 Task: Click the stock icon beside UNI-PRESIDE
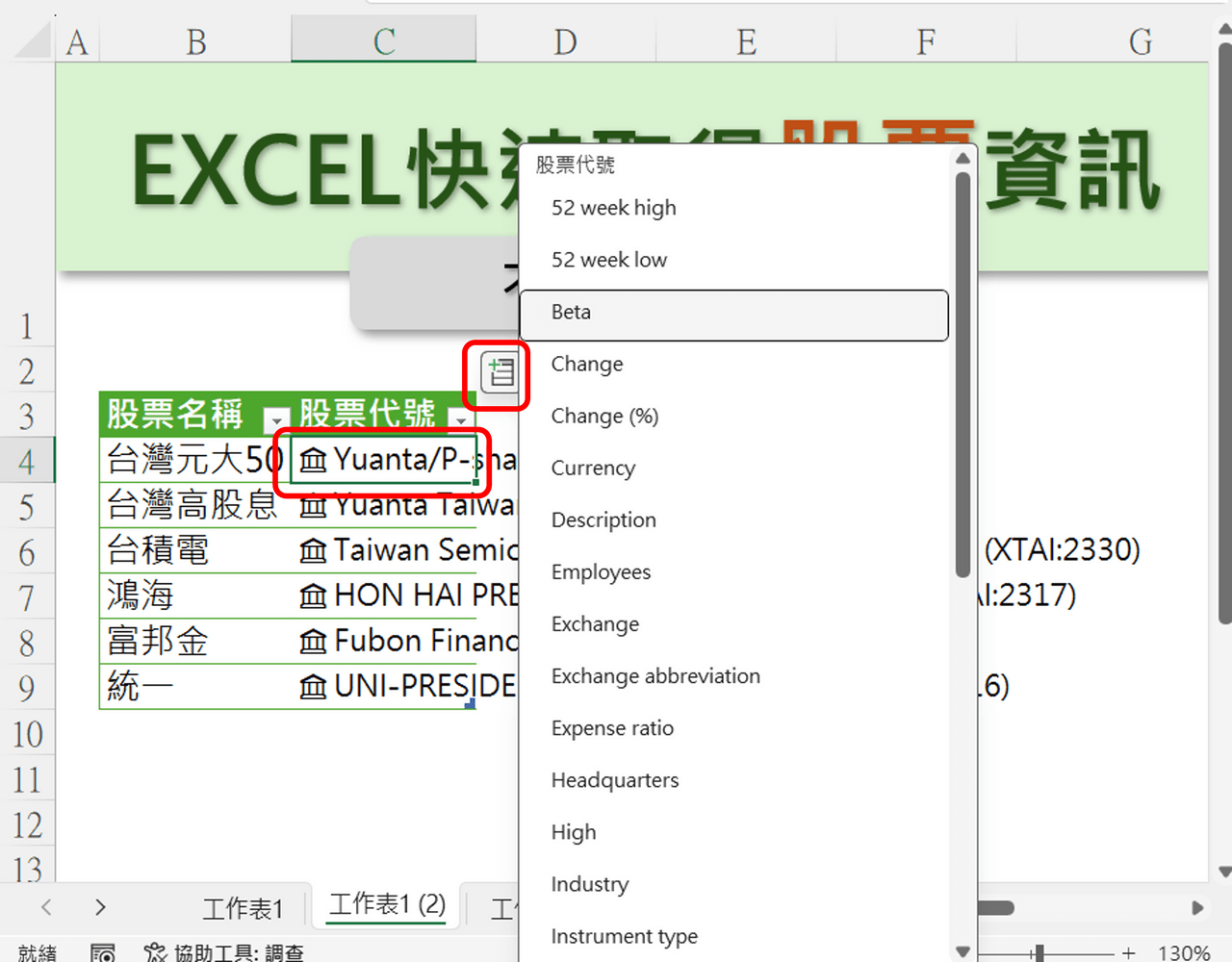pos(313,687)
